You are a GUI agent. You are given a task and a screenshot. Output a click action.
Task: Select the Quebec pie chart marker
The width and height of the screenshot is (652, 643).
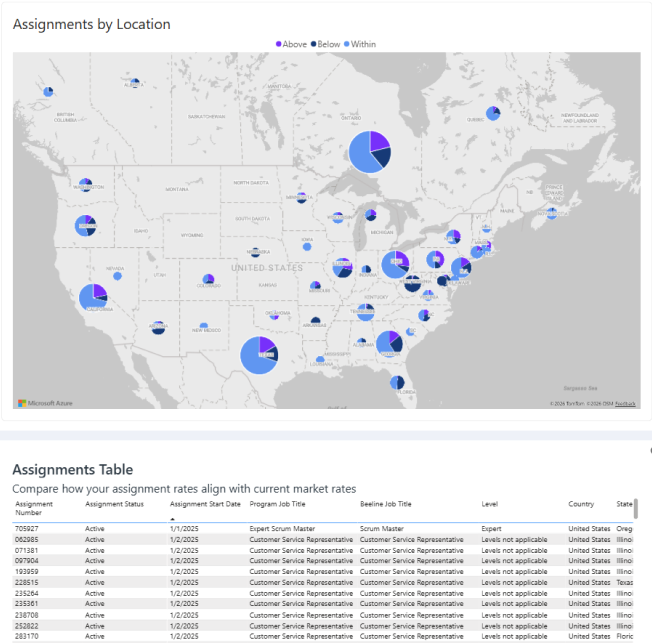[493, 113]
